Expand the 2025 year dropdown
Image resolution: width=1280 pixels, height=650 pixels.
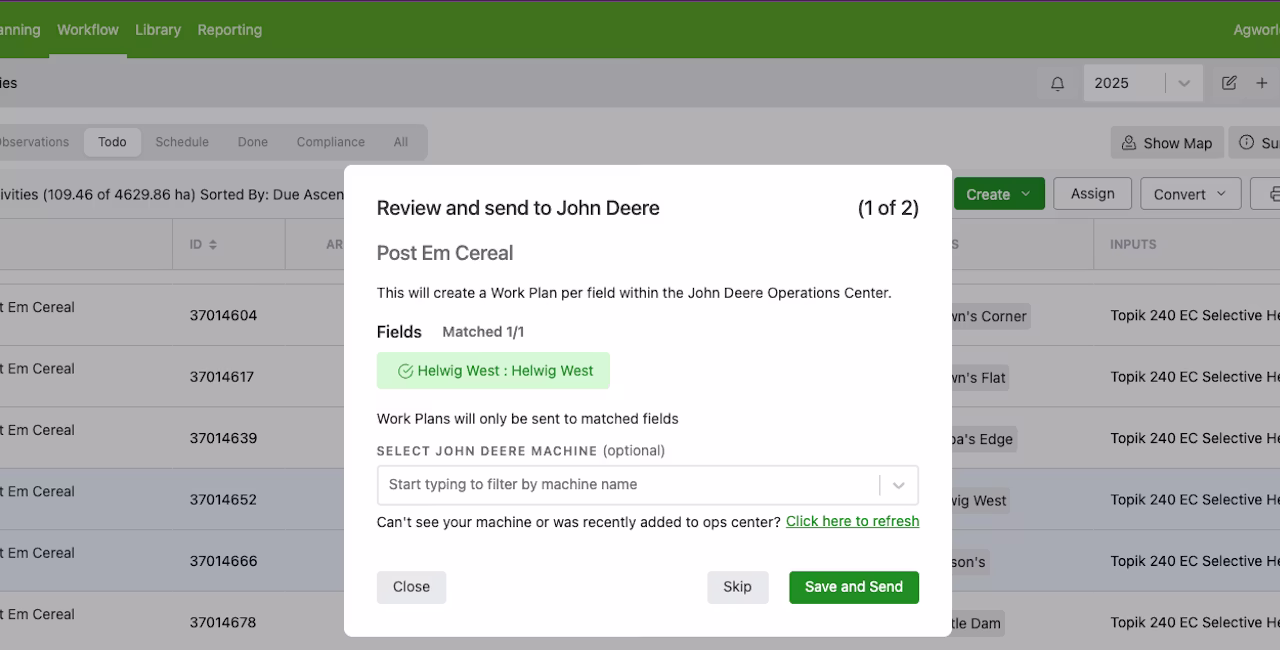[1184, 84]
